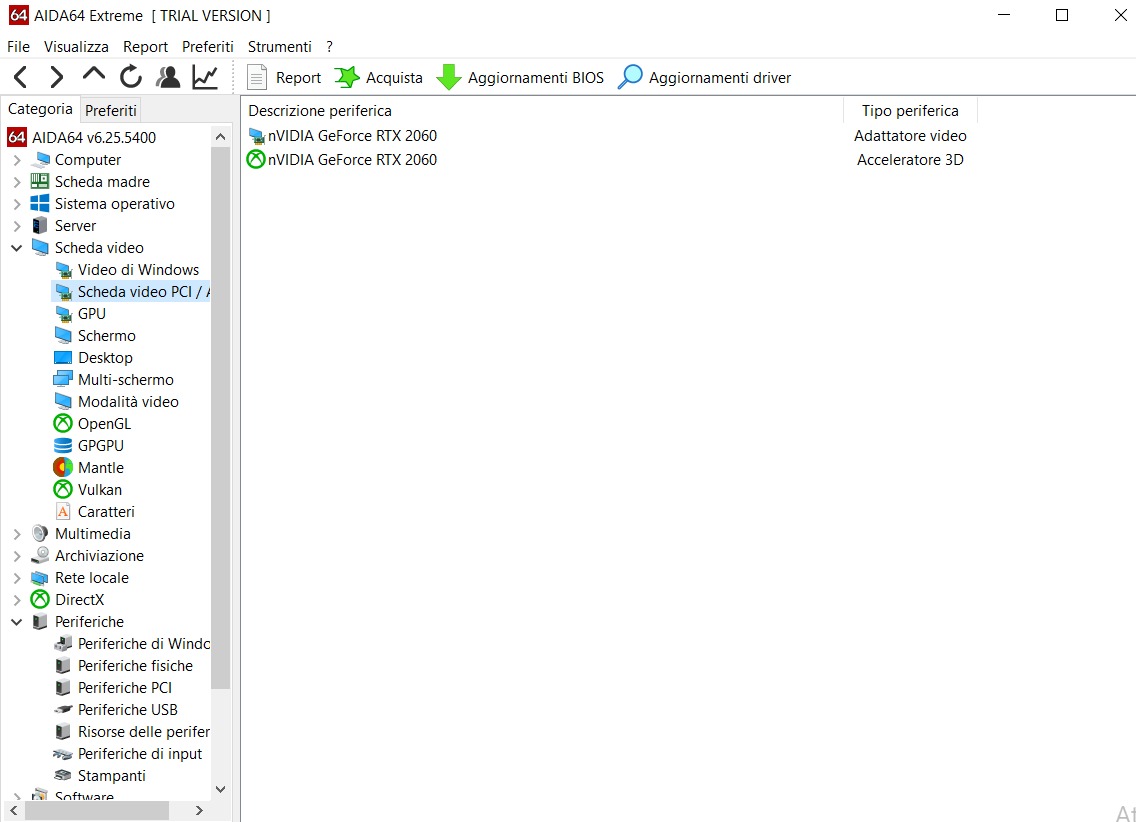Click the Periferiche USB connector icon
The image size is (1136, 822).
click(63, 710)
